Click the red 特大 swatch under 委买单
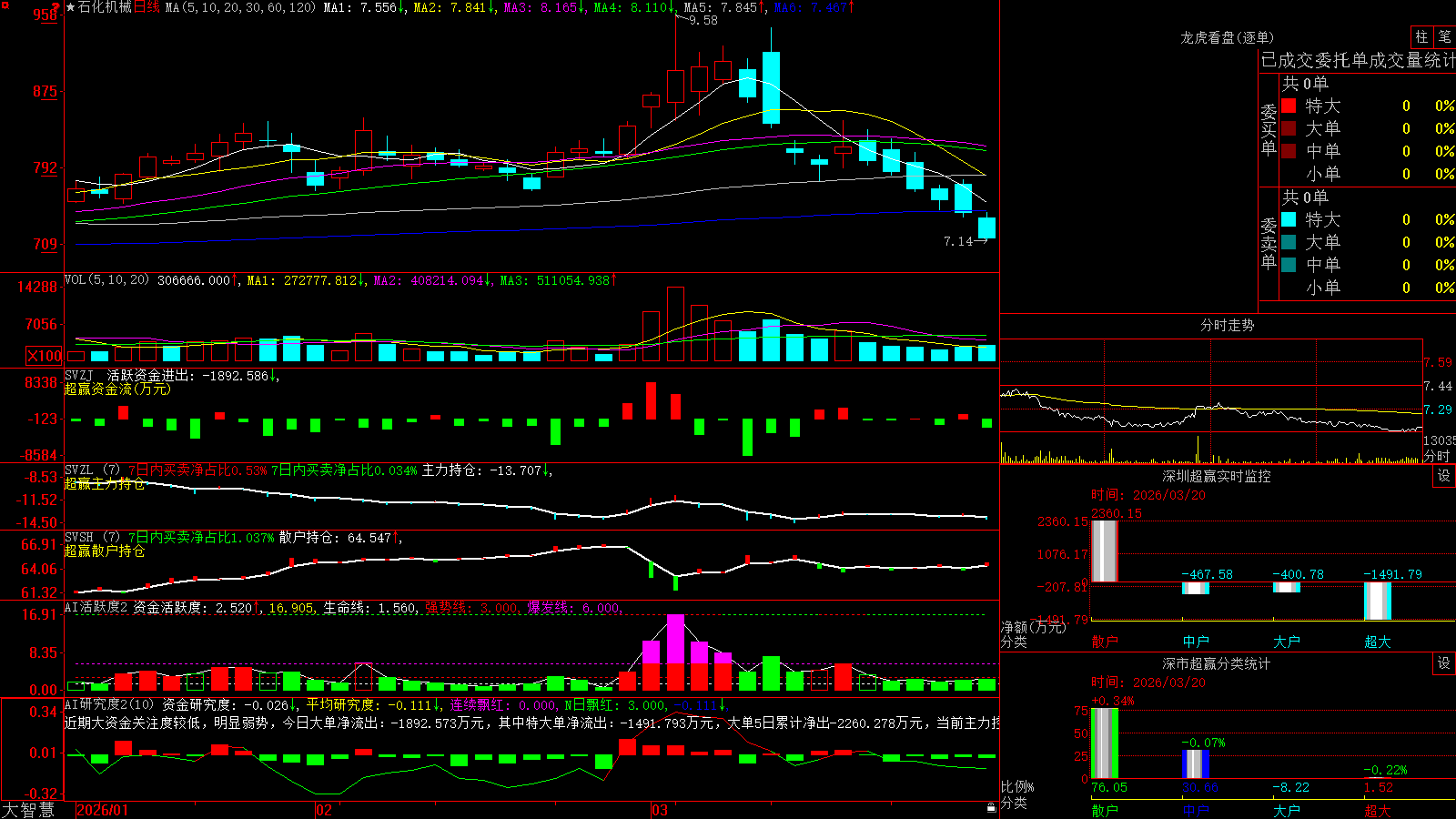This screenshot has width=1456, height=819. [x=1289, y=106]
